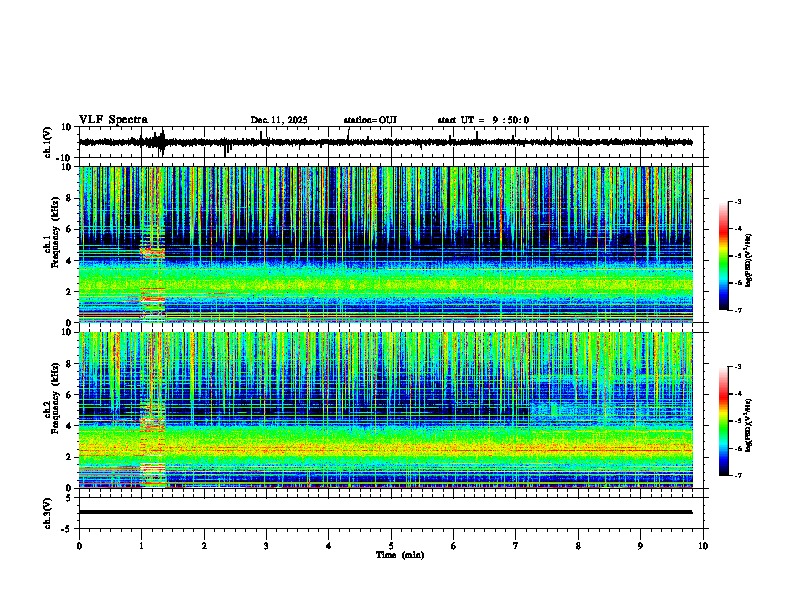Click the ch.1 color bar units label
Image resolution: width=792 pixels, height=612 pixels.
(x=749, y=260)
